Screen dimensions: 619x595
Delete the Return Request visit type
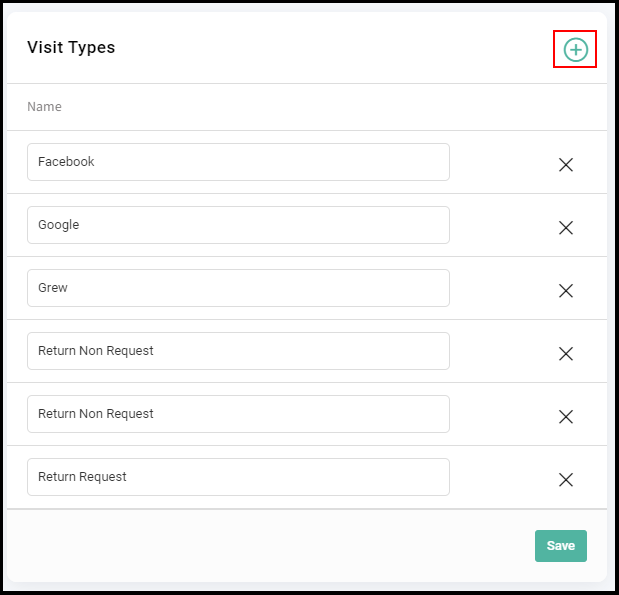tap(566, 480)
